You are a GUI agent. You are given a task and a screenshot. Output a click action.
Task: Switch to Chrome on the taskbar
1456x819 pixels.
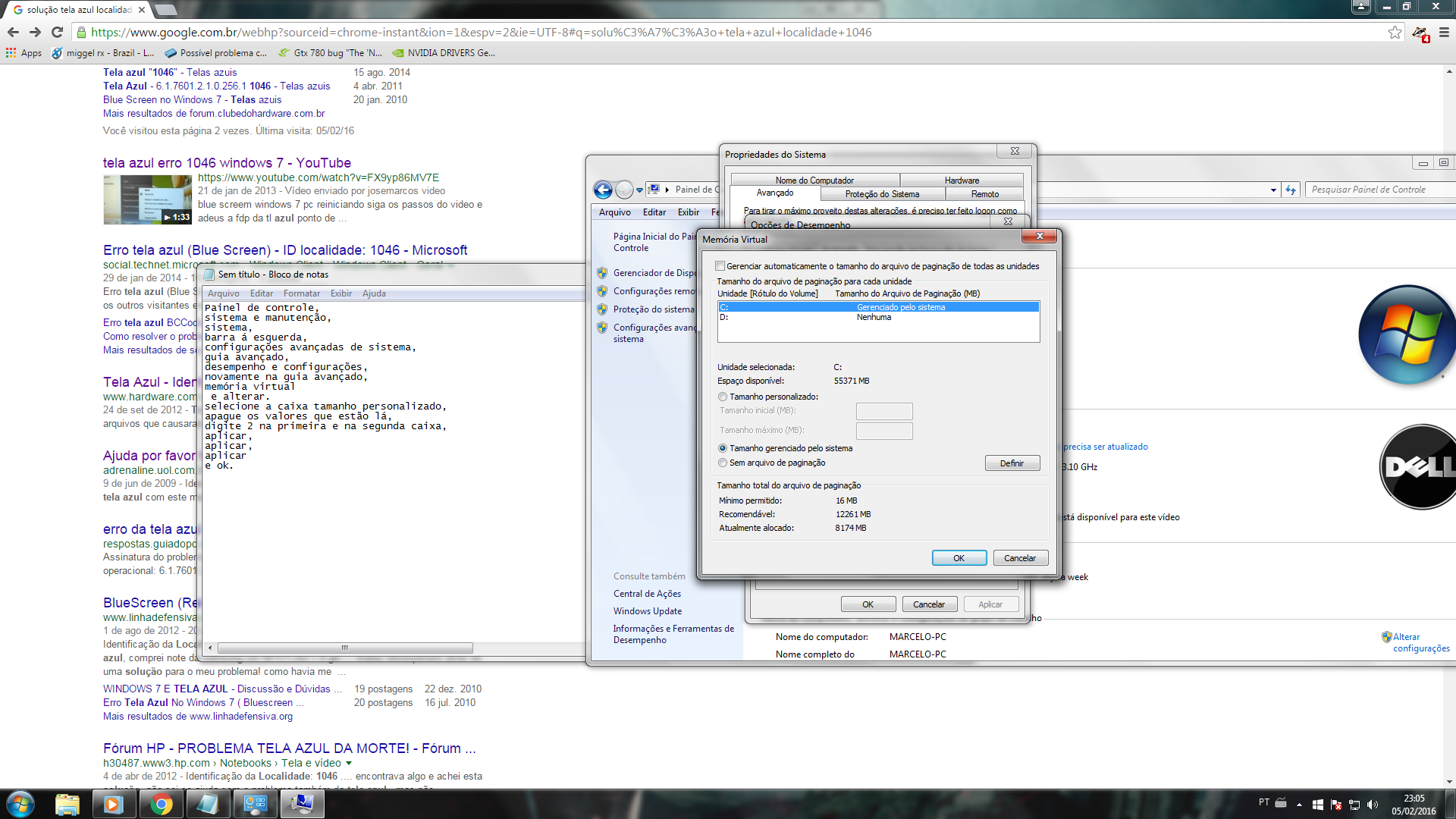pos(161,804)
